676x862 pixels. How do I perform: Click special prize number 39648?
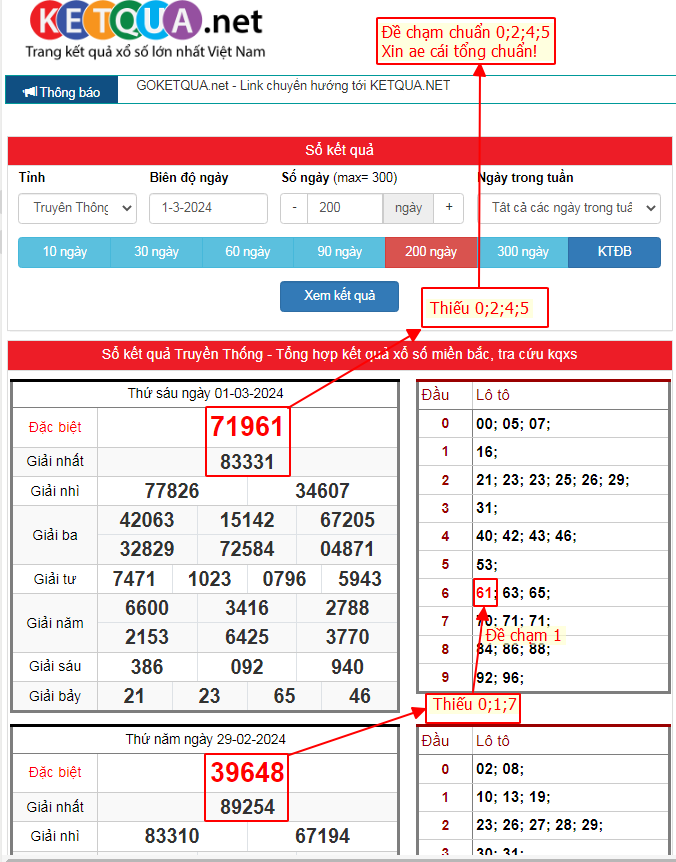tap(247, 772)
